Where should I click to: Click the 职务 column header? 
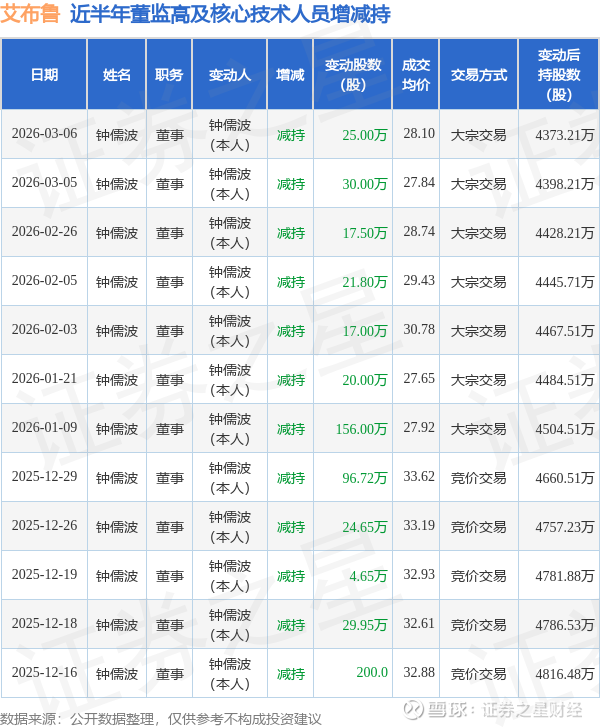point(169,75)
